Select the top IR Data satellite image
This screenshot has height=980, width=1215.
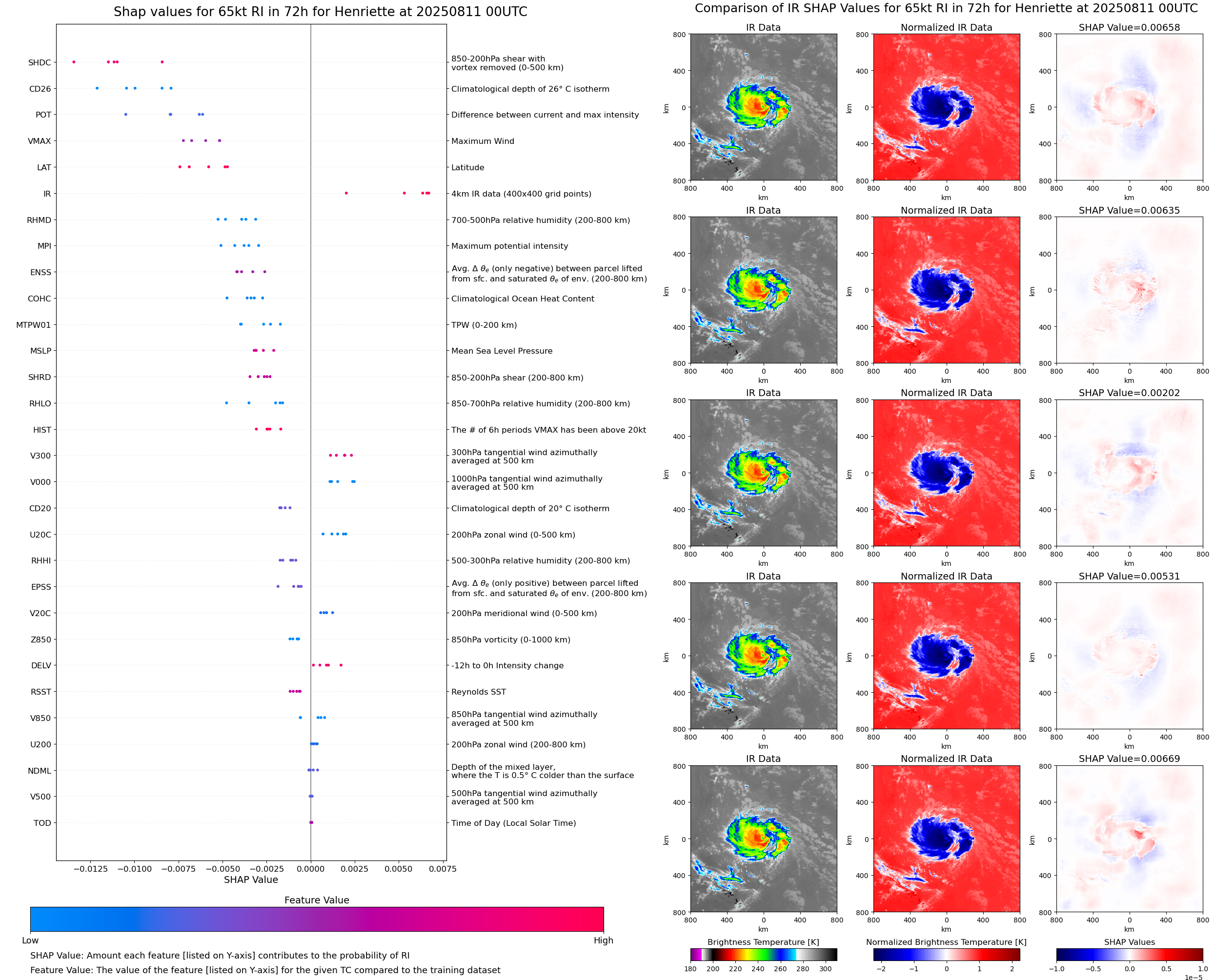point(763,107)
